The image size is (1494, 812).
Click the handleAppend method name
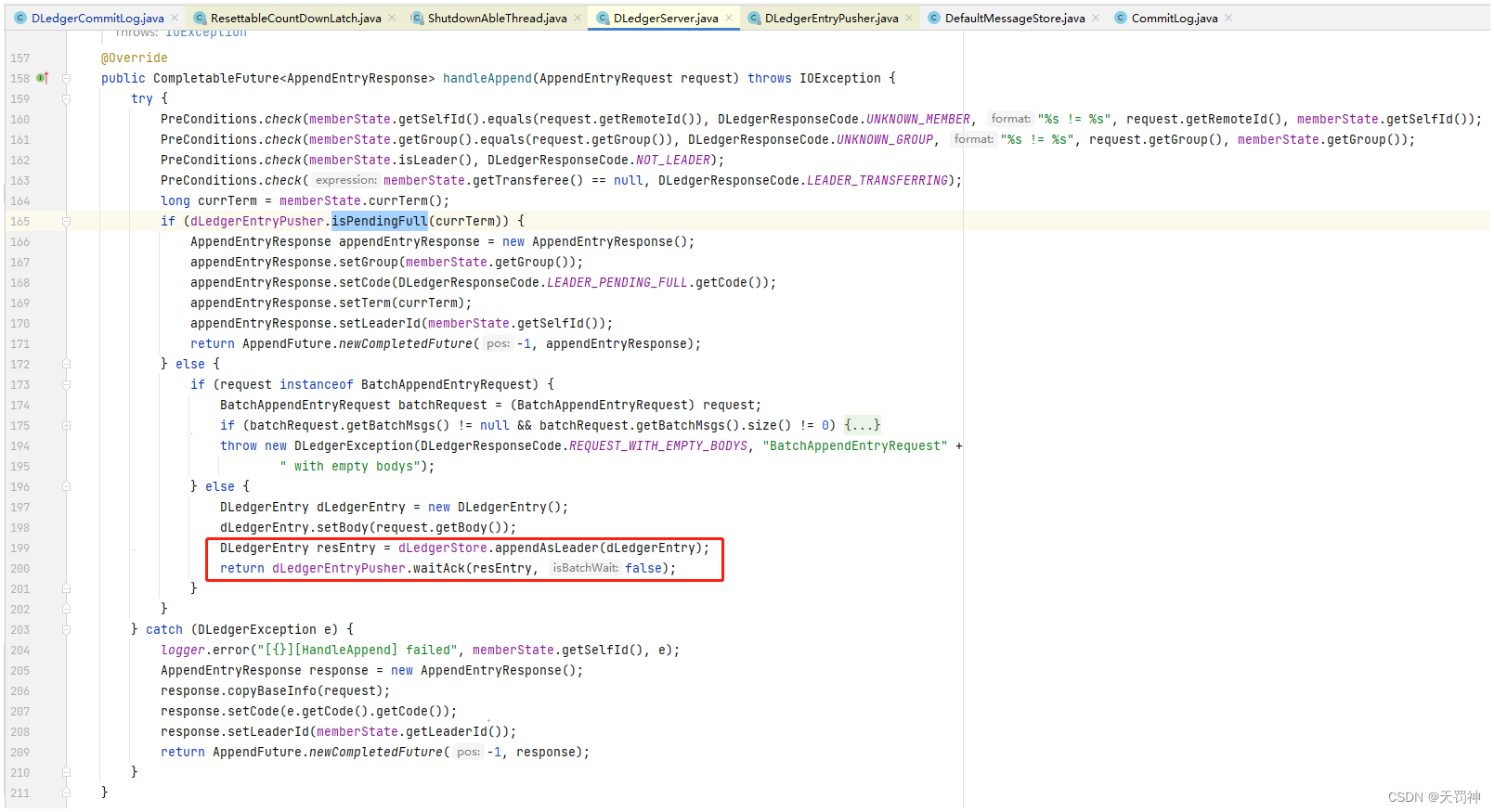[487, 78]
